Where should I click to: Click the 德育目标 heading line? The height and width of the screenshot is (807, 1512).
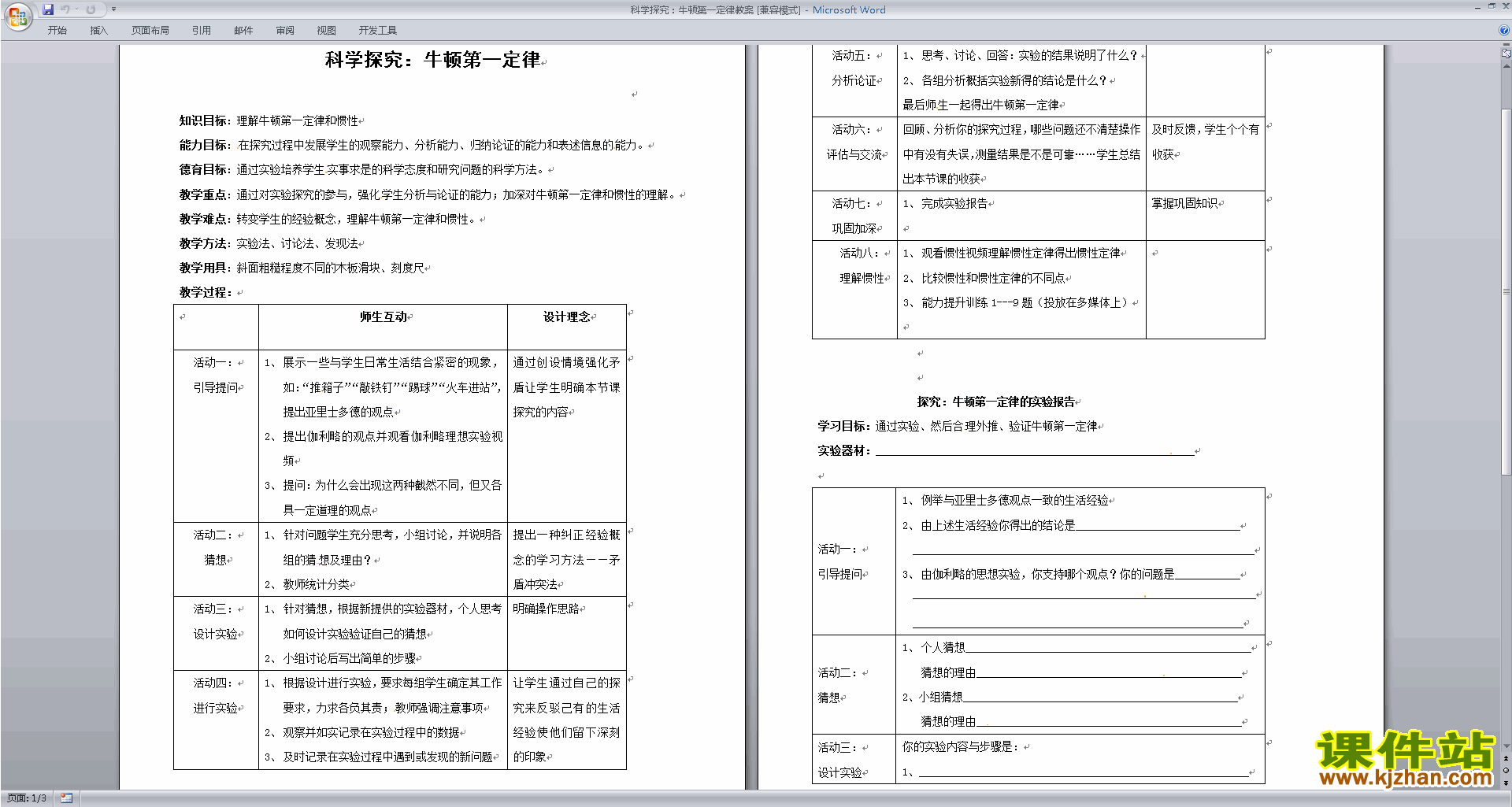pyautogui.click(x=363, y=169)
